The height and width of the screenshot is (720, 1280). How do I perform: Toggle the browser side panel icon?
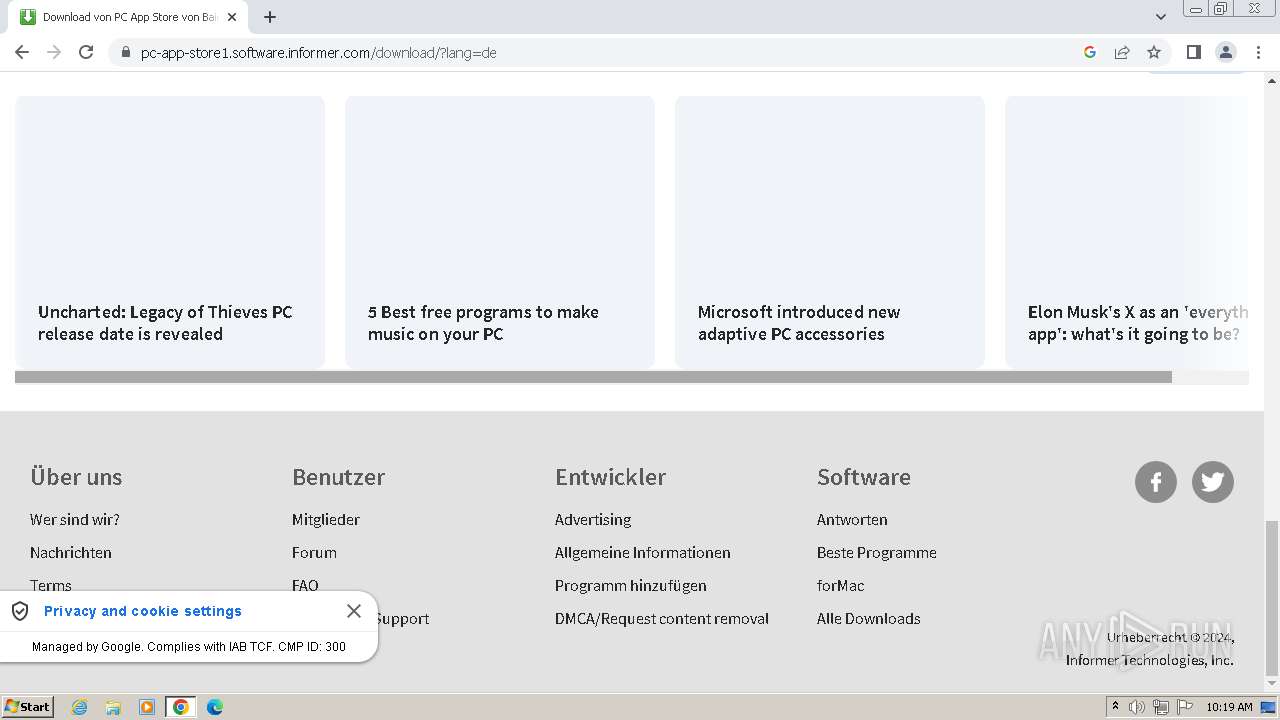1193,52
